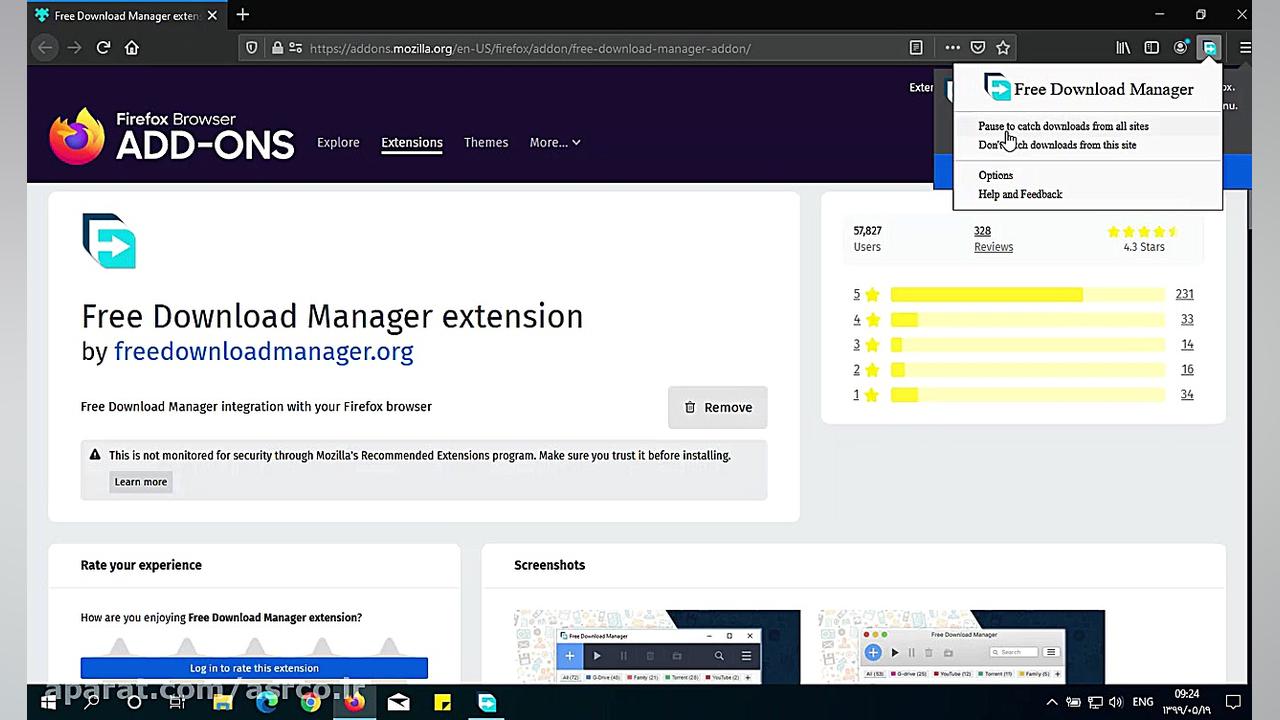Open Free Download Manager on the taskbar
This screenshot has height=720, width=1280.
[x=487, y=702]
